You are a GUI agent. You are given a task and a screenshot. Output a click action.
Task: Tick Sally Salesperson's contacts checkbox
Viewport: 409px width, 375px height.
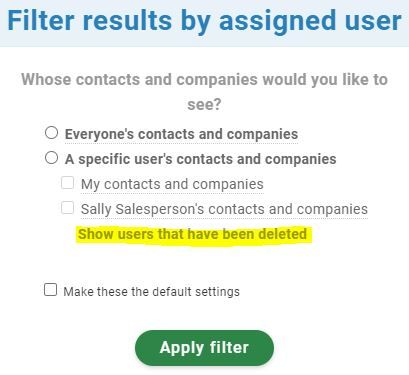pos(67,208)
